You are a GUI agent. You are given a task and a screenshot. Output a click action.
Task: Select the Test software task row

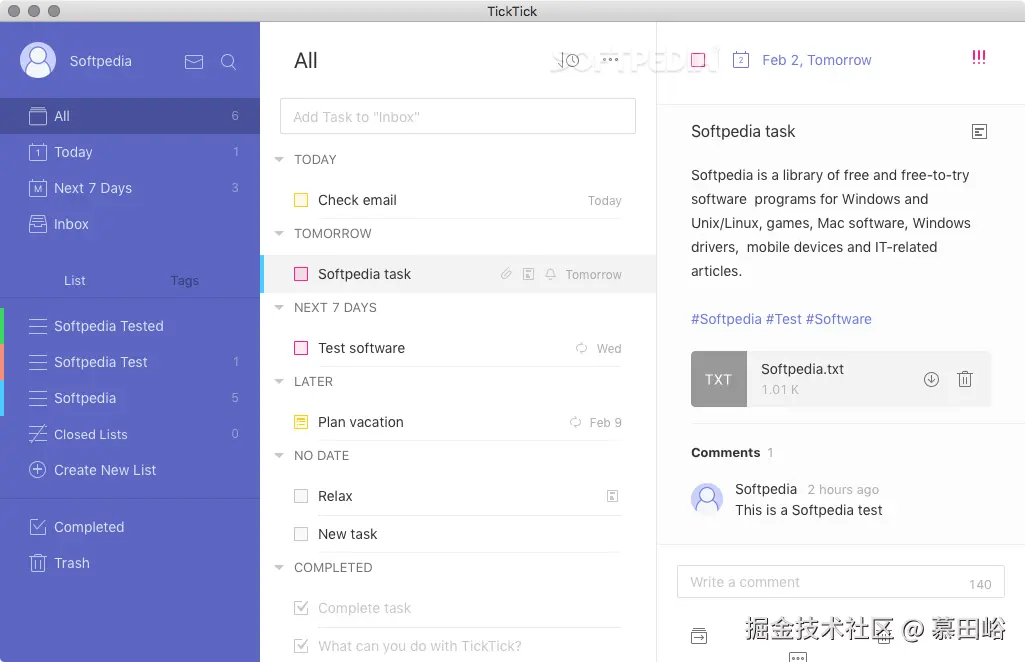(458, 348)
